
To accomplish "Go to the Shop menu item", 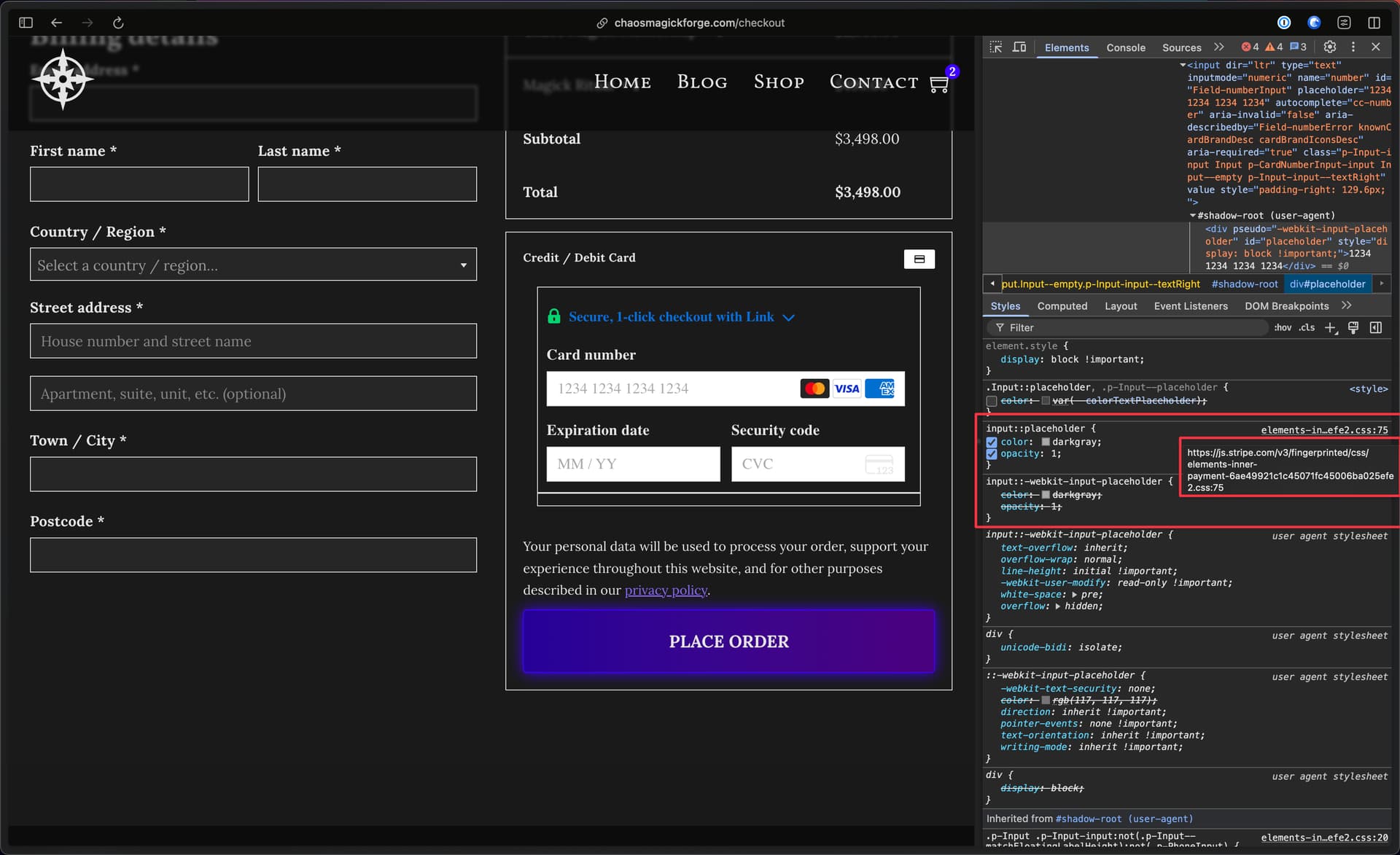I will tap(779, 82).
